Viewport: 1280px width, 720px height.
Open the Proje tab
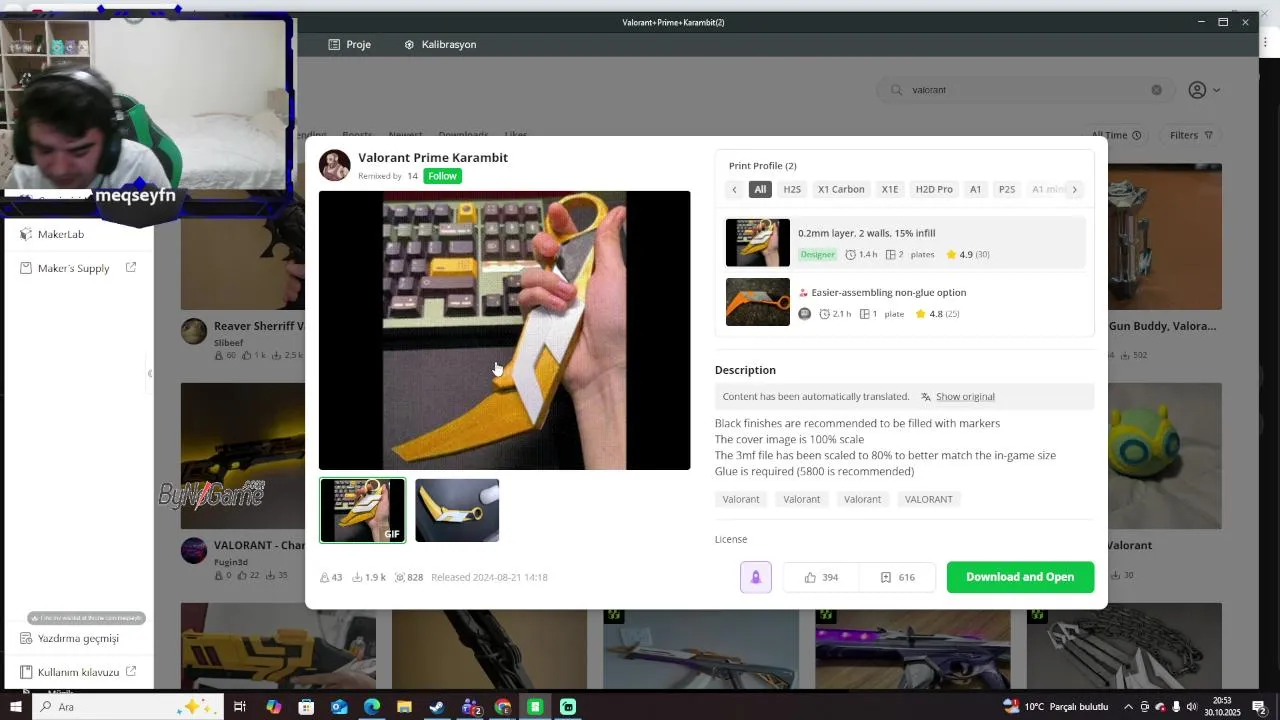coord(349,45)
